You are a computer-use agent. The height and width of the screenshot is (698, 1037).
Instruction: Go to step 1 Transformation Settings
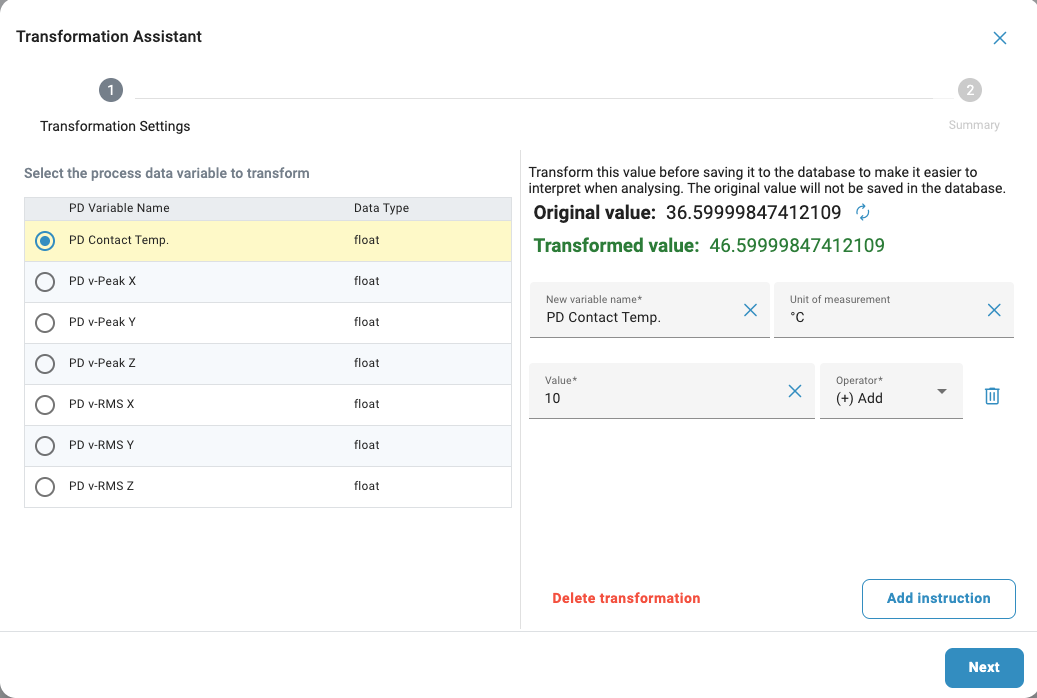pos(110,91)
